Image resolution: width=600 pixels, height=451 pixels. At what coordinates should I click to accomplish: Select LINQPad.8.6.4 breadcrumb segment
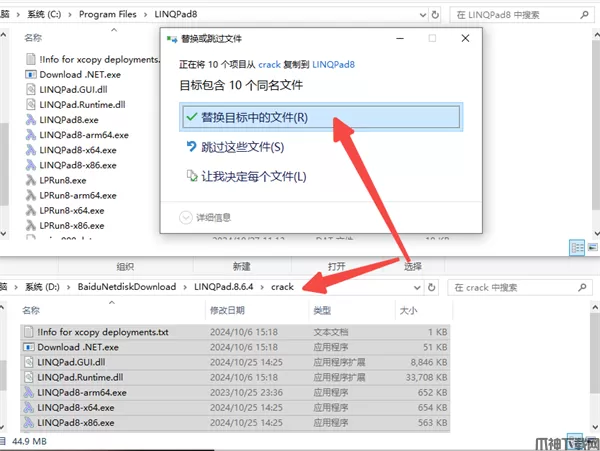coord(223,287)
